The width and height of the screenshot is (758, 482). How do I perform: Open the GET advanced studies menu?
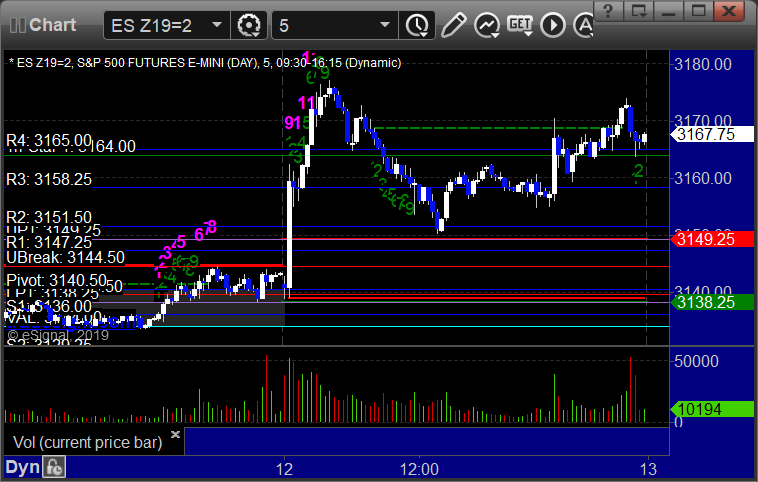pos(520,25)
